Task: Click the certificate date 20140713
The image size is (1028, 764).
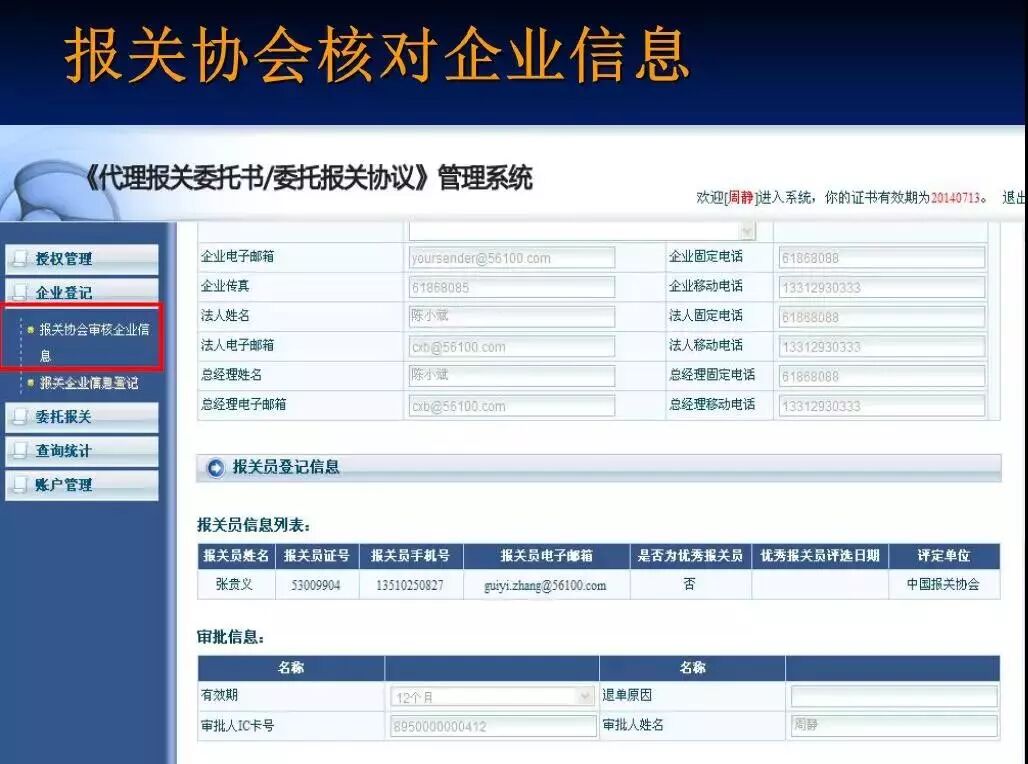Action: (955, 197)
